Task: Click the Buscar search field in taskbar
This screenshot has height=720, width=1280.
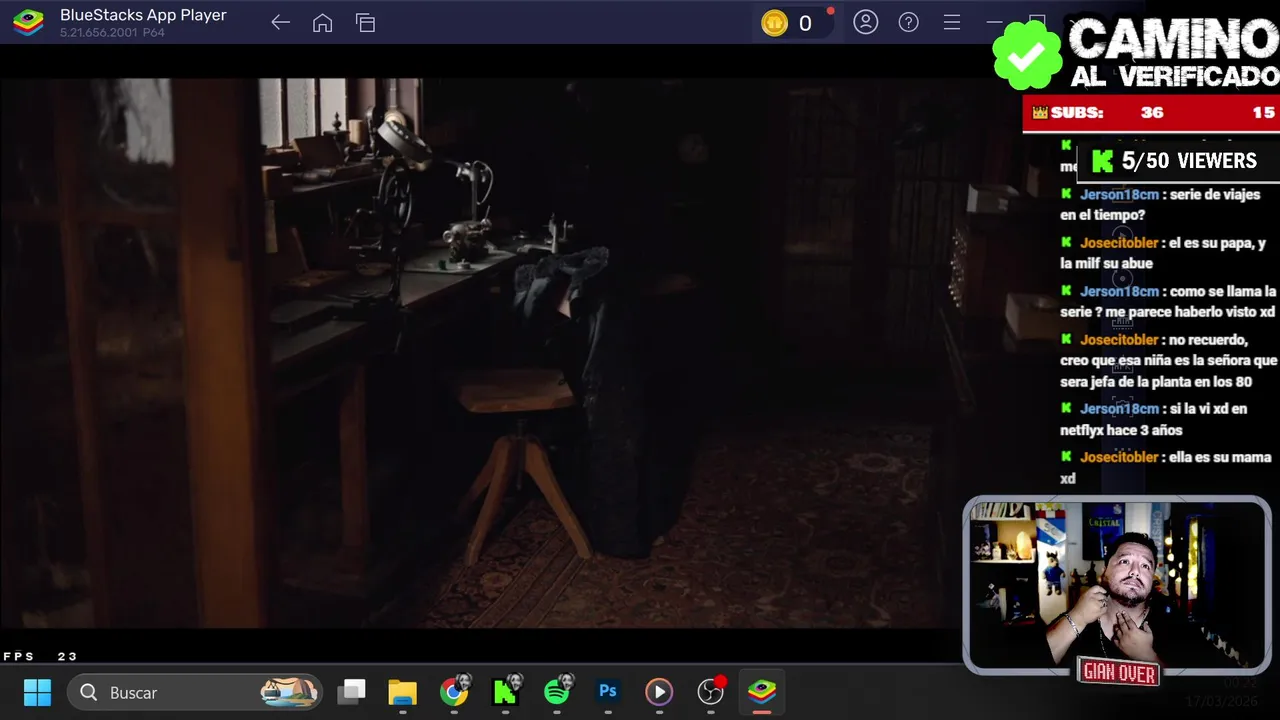Action: (x=195, y=692)
